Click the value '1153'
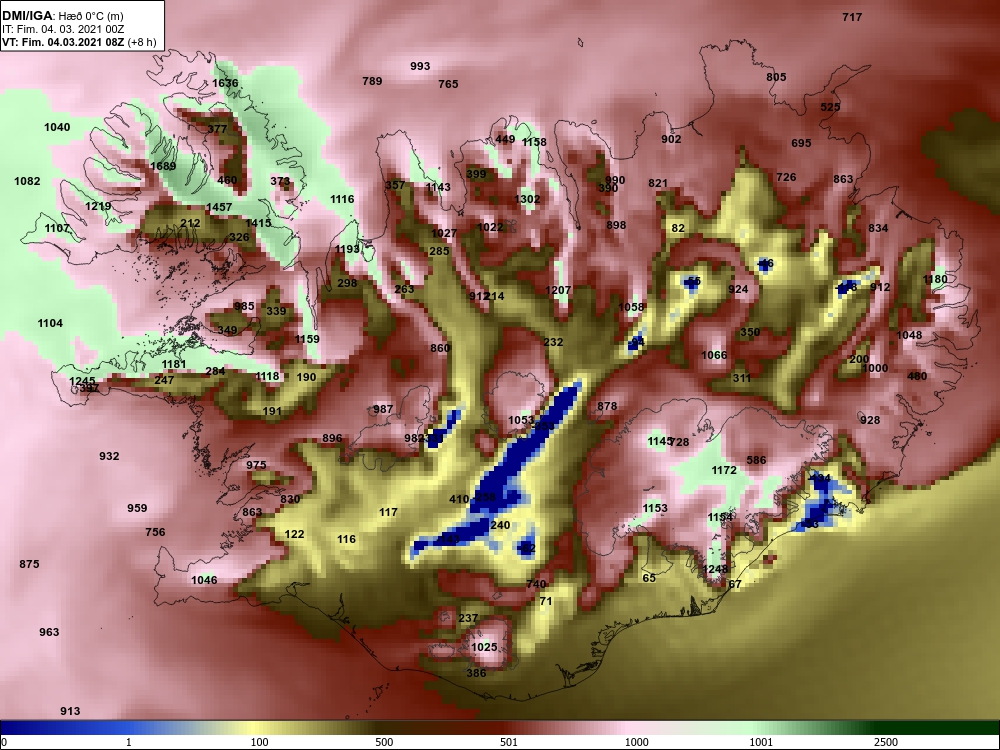 pyautogui.click(x=655, y=508)
